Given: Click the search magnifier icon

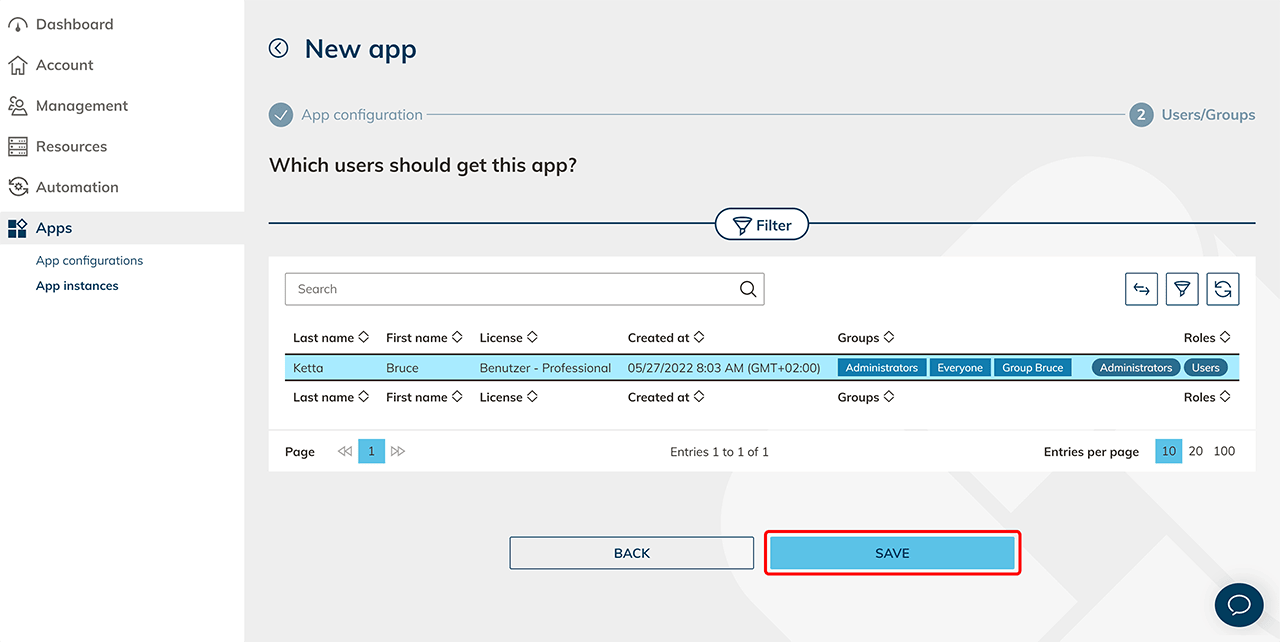Looking at the screenshot, I should click(x=748, y=289).
